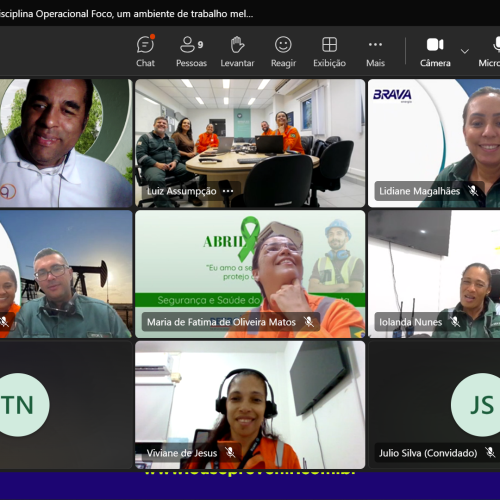Select Viviane de Jesus video tile
The height and width of the screenshot is (500, 500).
point(250,405)
